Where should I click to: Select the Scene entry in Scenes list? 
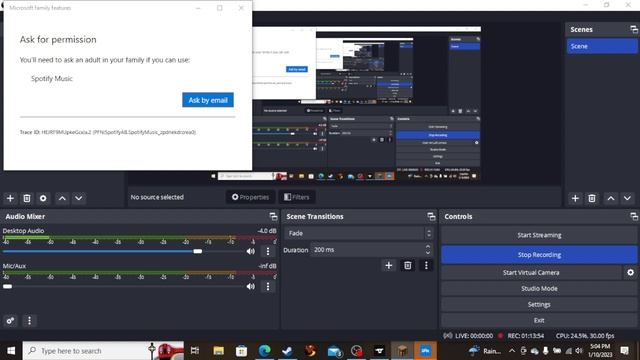tap(602, 46)
